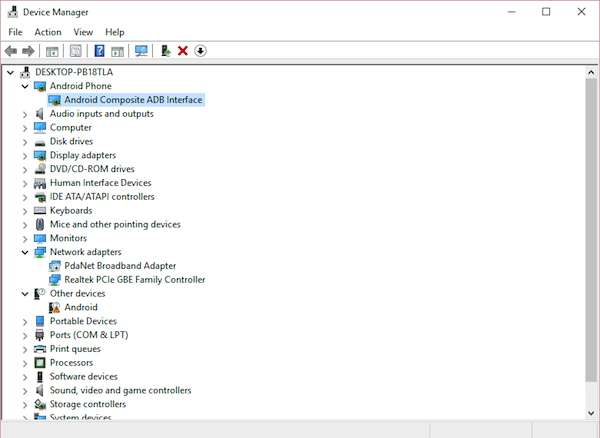Screen dimensions: 600x438
Task: Expand the Monitors category
Action: (x=25, y=239)
